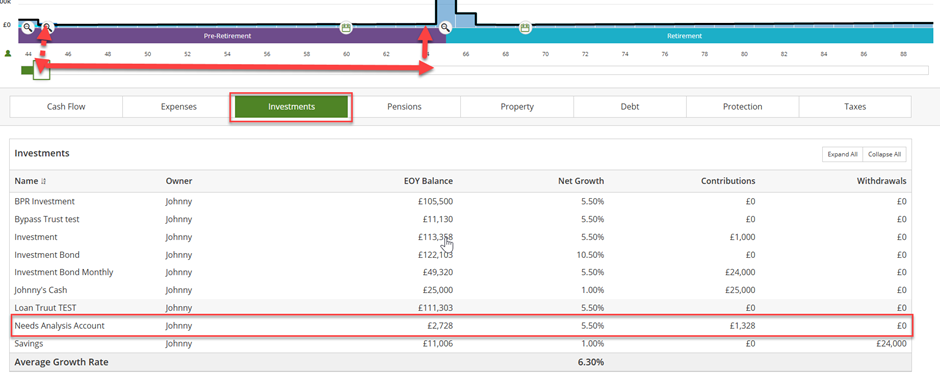Click the £2,728 EOY balance value

[x=439, y=326]
